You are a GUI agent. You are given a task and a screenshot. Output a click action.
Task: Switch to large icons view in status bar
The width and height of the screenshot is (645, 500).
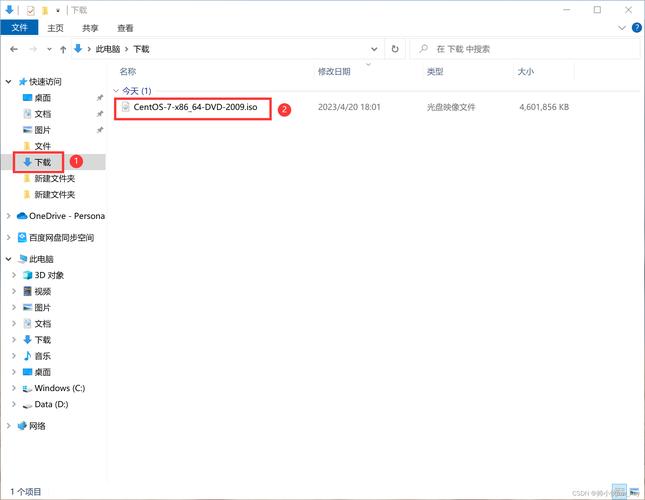click(634, 491)
